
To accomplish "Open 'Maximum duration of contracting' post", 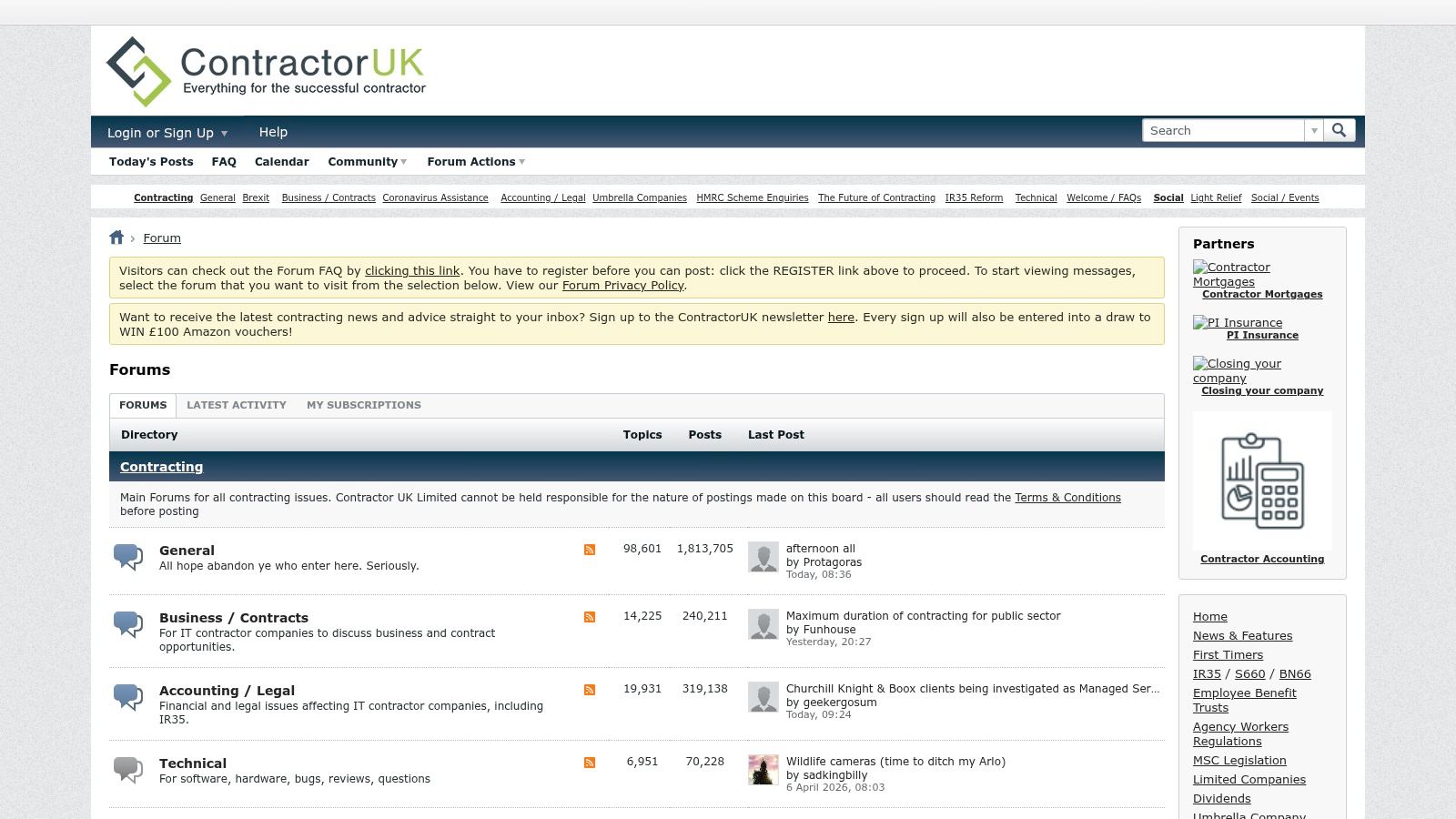I will (924, 616).
